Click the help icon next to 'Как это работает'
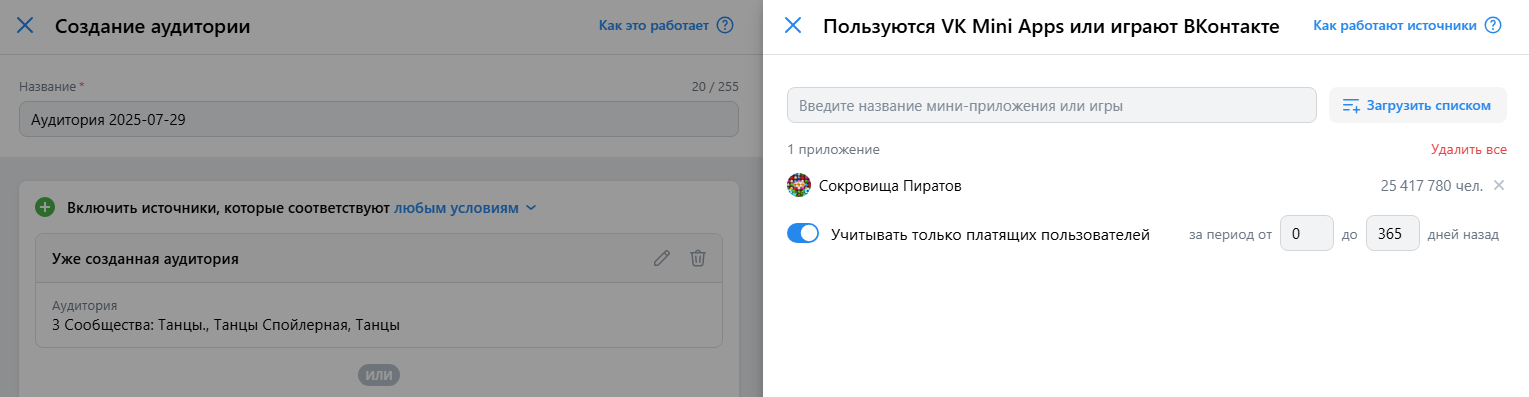Image resolution: width=1529 pixels, height=397 pixels. click(x=726, y=26)
